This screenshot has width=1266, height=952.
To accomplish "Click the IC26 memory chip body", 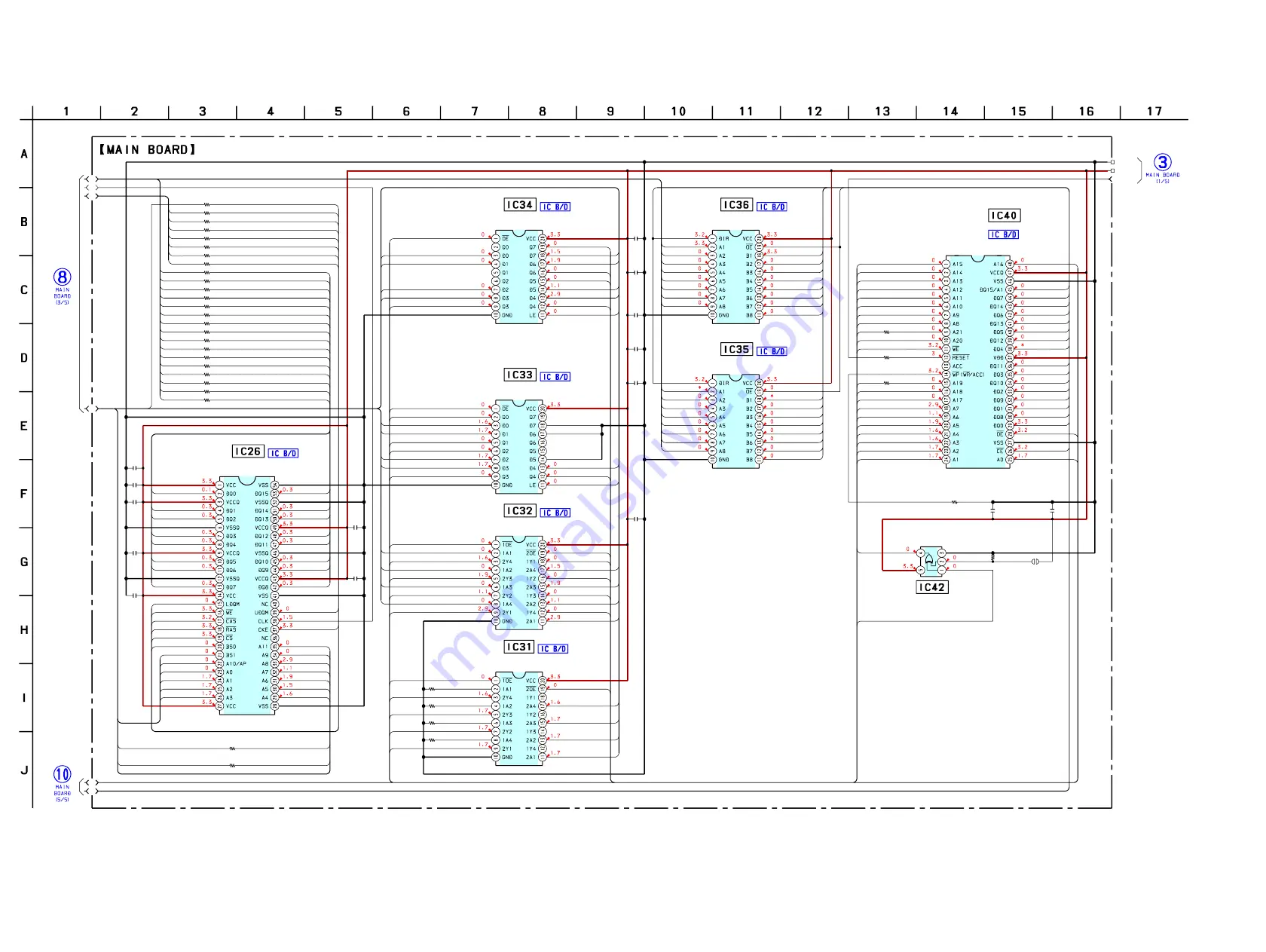I will pyautogui.click(x=247, y=595).
